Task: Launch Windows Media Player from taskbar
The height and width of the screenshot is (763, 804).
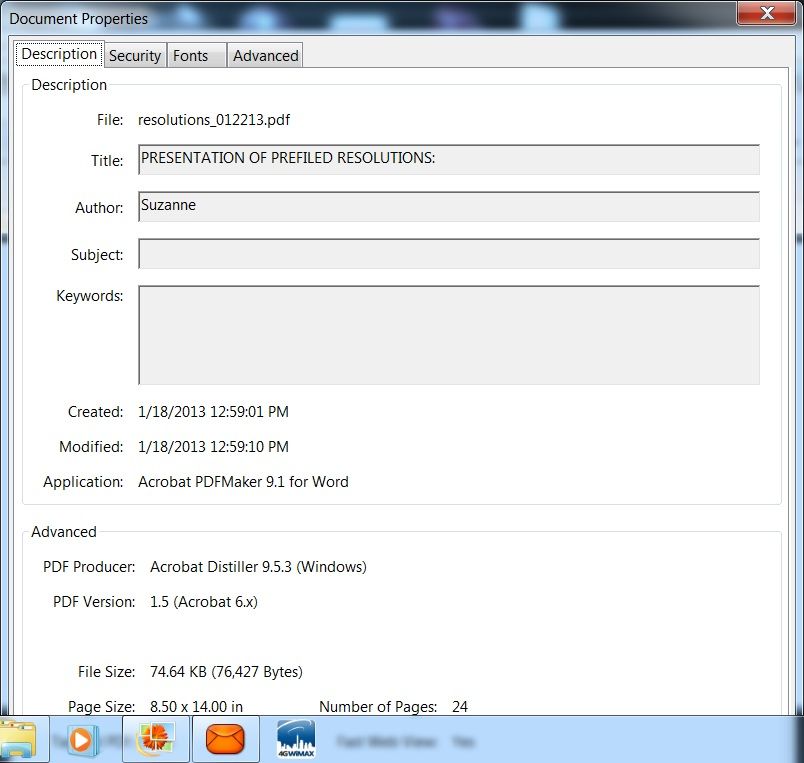Action: click(82, 739)
